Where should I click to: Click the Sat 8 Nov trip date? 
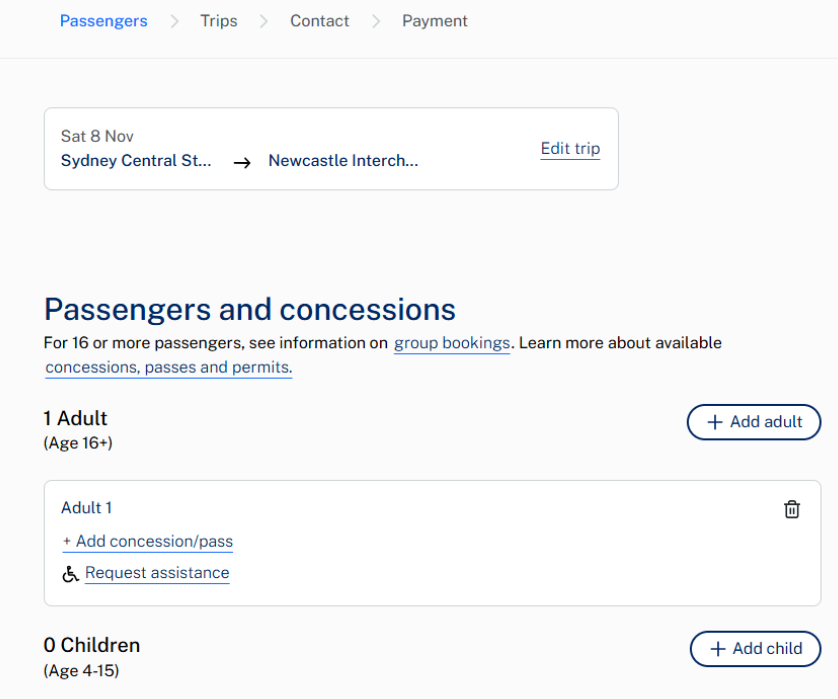(97, 136)
